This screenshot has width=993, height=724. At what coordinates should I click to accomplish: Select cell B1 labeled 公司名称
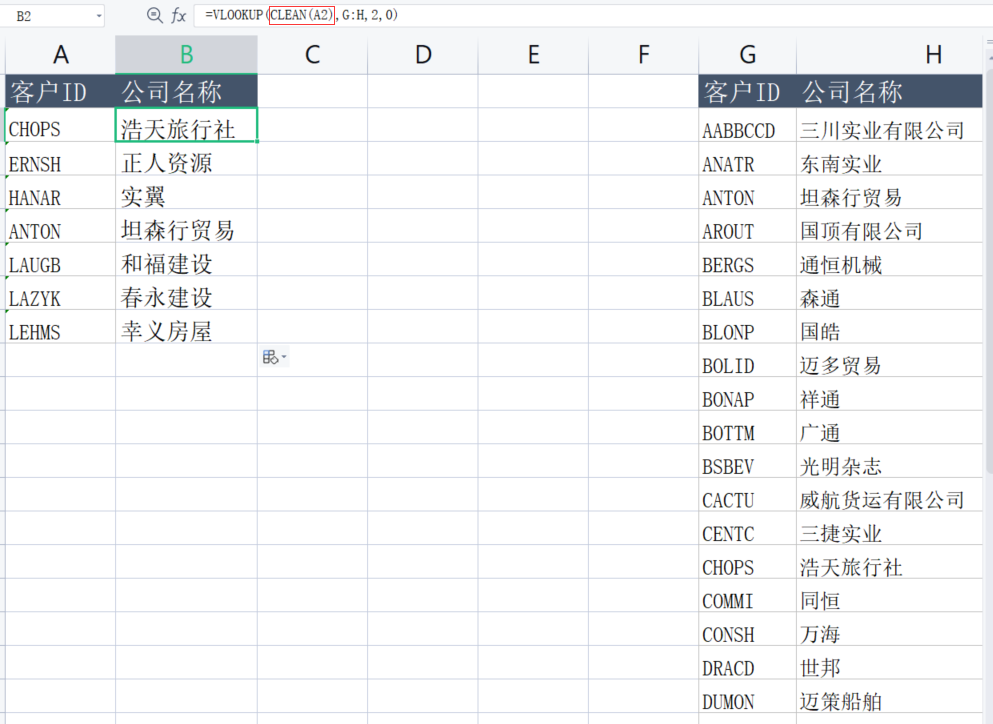tap(186, 91)
